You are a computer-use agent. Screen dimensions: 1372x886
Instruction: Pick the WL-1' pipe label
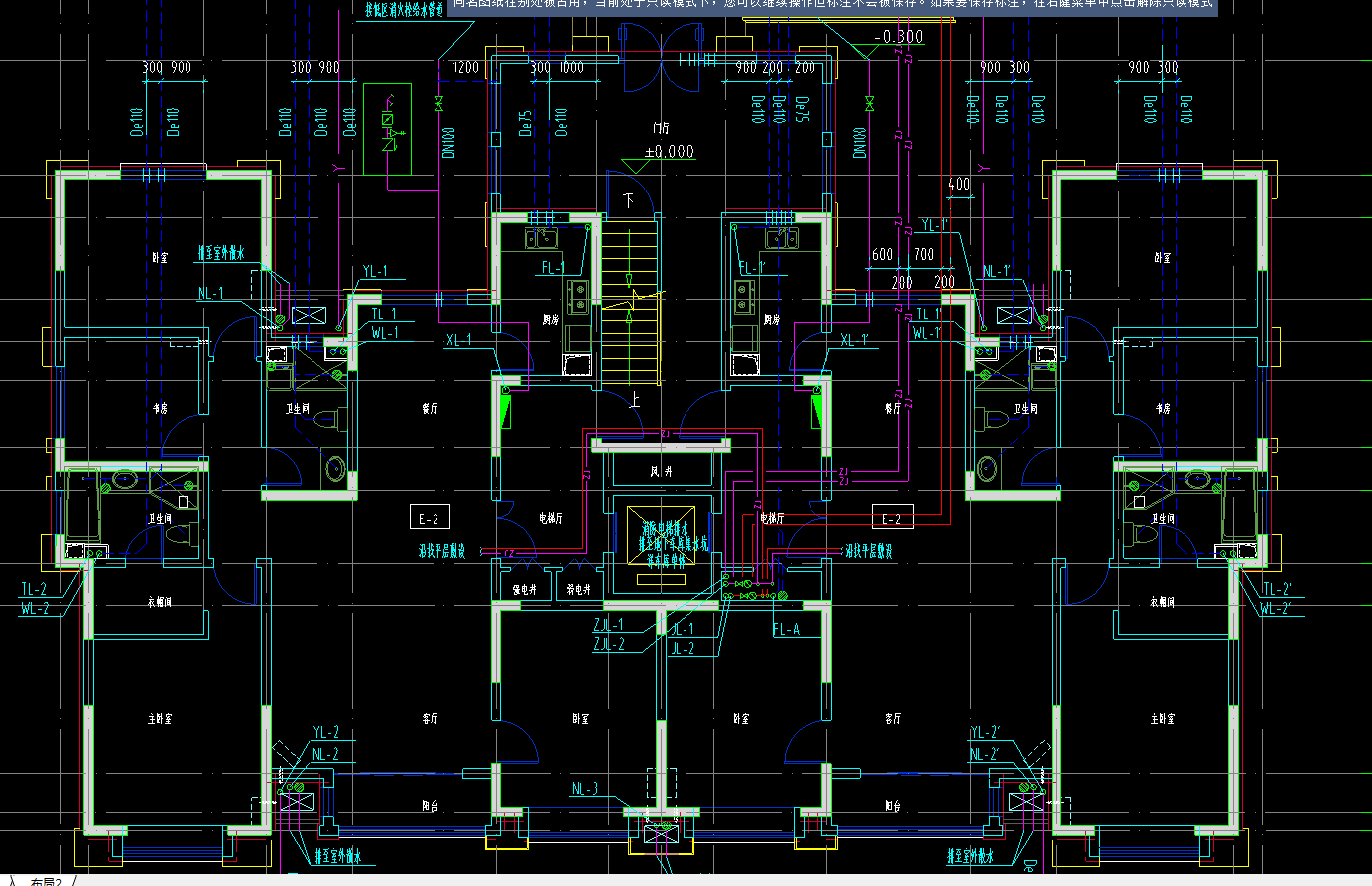928,333
